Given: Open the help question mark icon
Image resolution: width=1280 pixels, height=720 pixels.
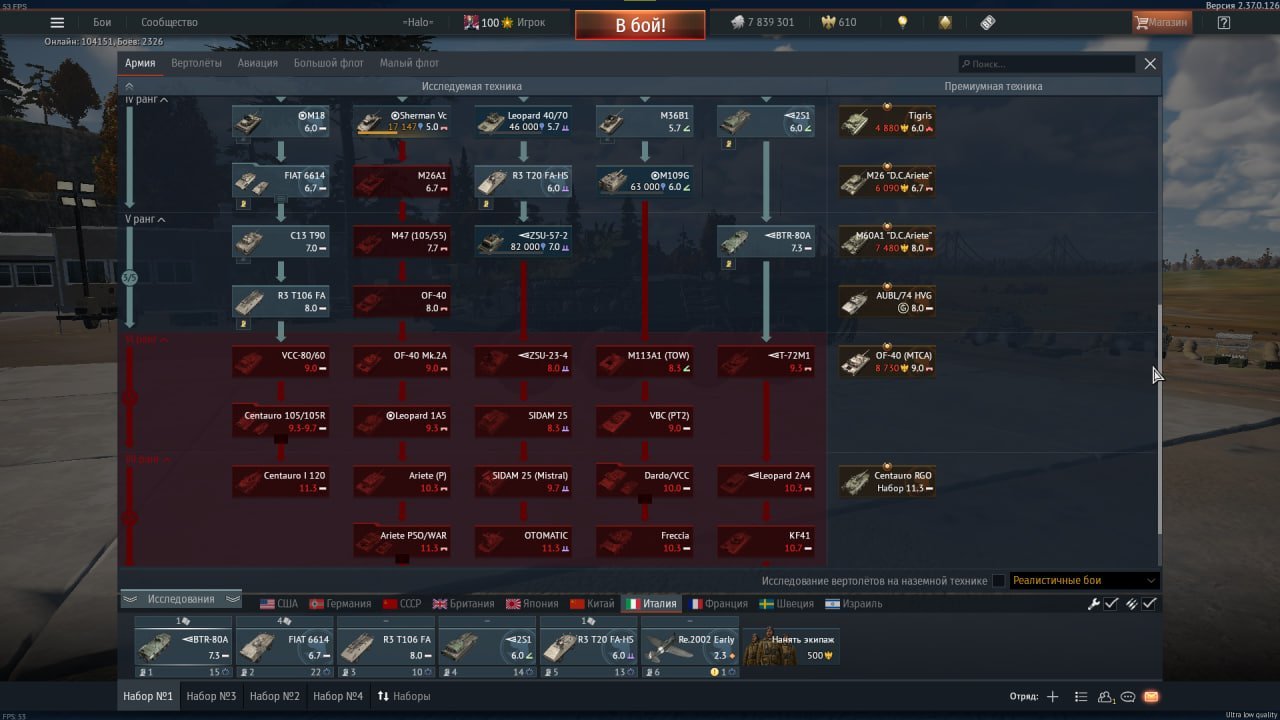Looking at the screenshot, I should pos(1223,22).
